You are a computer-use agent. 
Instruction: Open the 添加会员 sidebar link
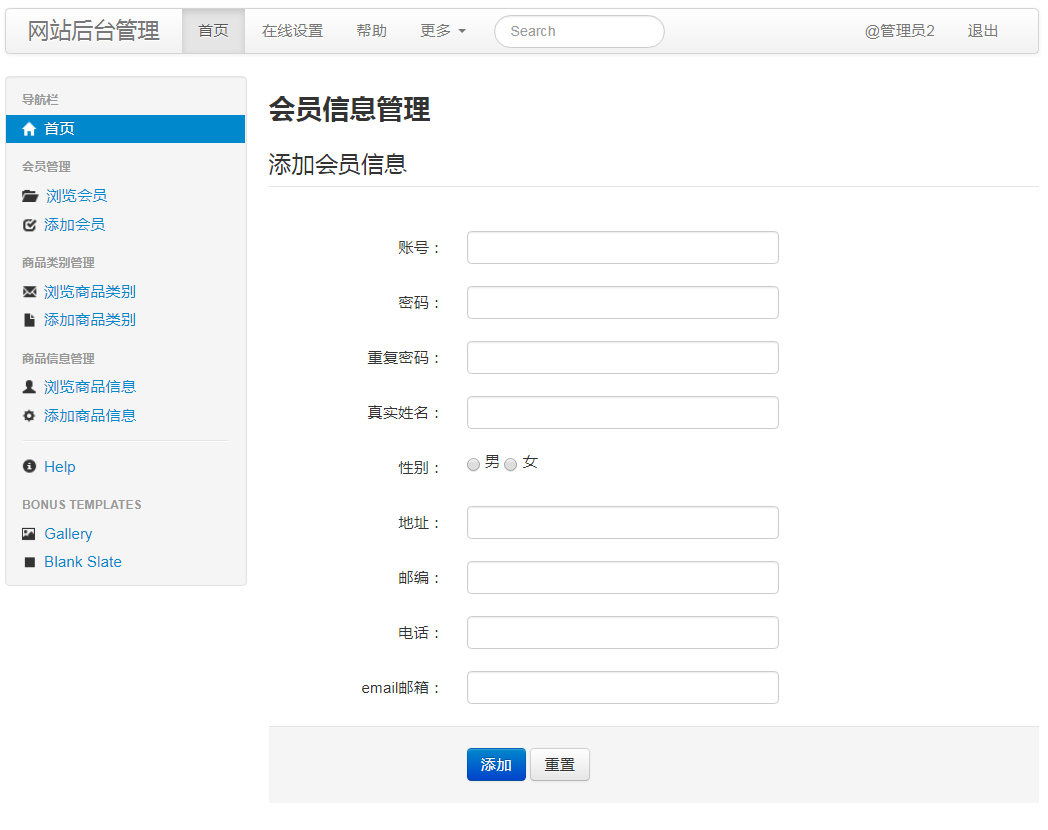pos(74,225)
